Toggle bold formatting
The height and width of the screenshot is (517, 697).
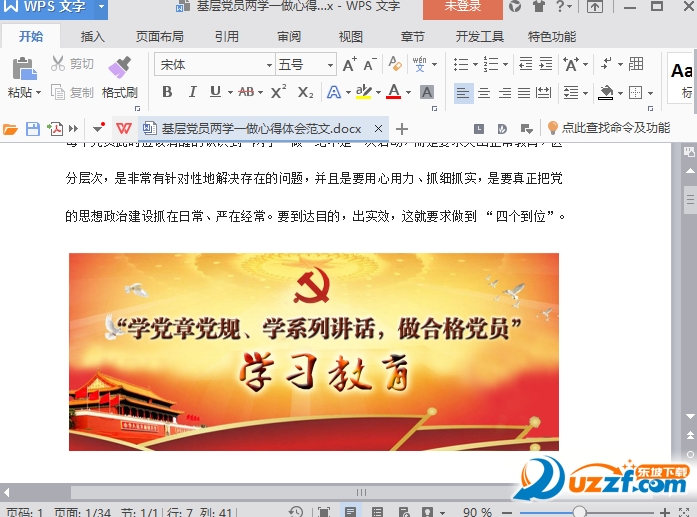(167, 92)
